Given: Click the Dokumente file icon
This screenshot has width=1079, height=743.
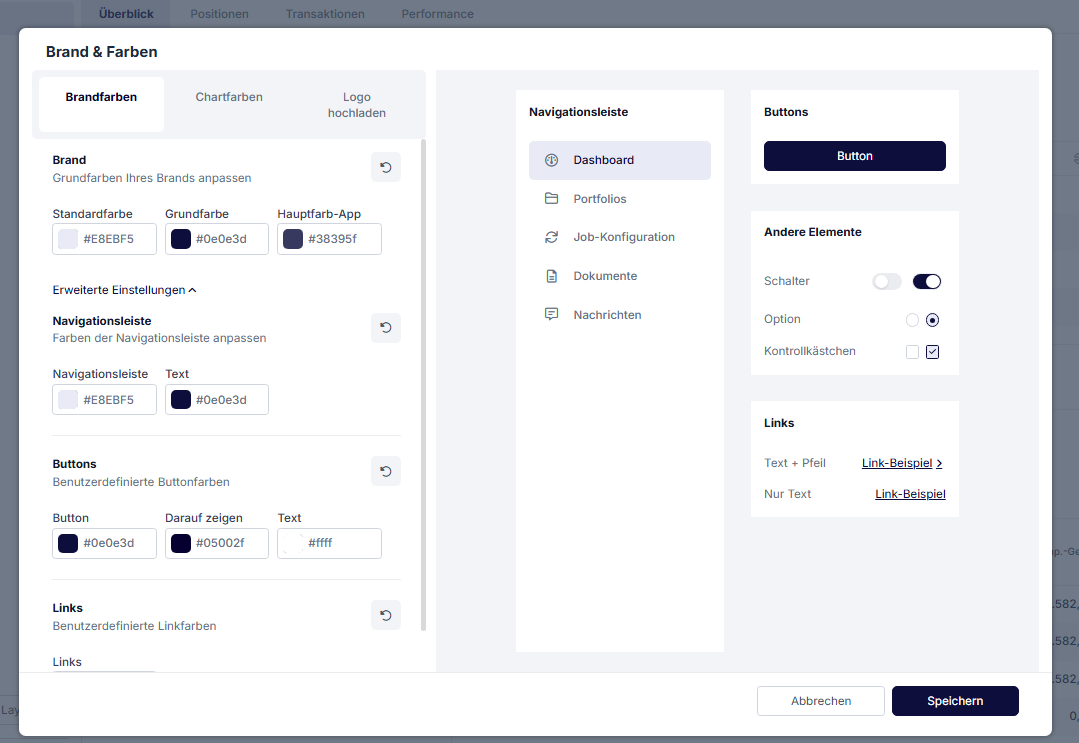Looking at the screenshot, I should [551, 276].
